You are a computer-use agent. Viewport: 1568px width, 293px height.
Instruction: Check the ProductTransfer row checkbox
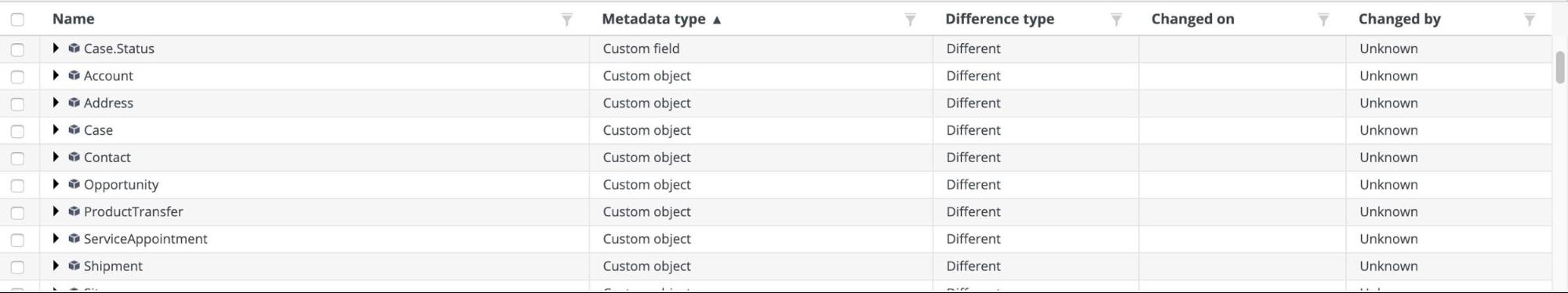pyautogui.click(x=17, y=212)
